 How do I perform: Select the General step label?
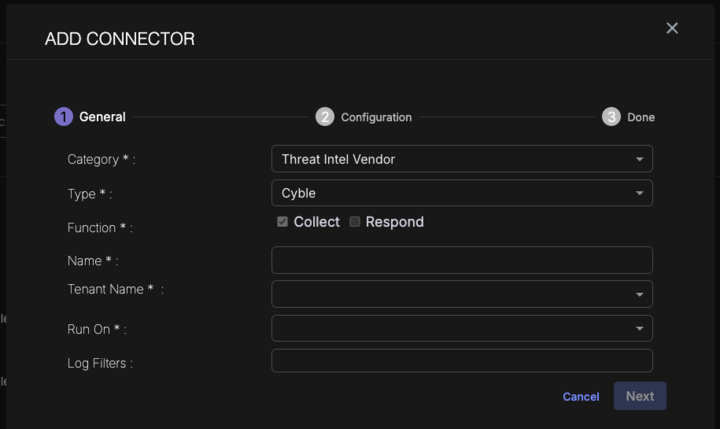coord(102,117)
